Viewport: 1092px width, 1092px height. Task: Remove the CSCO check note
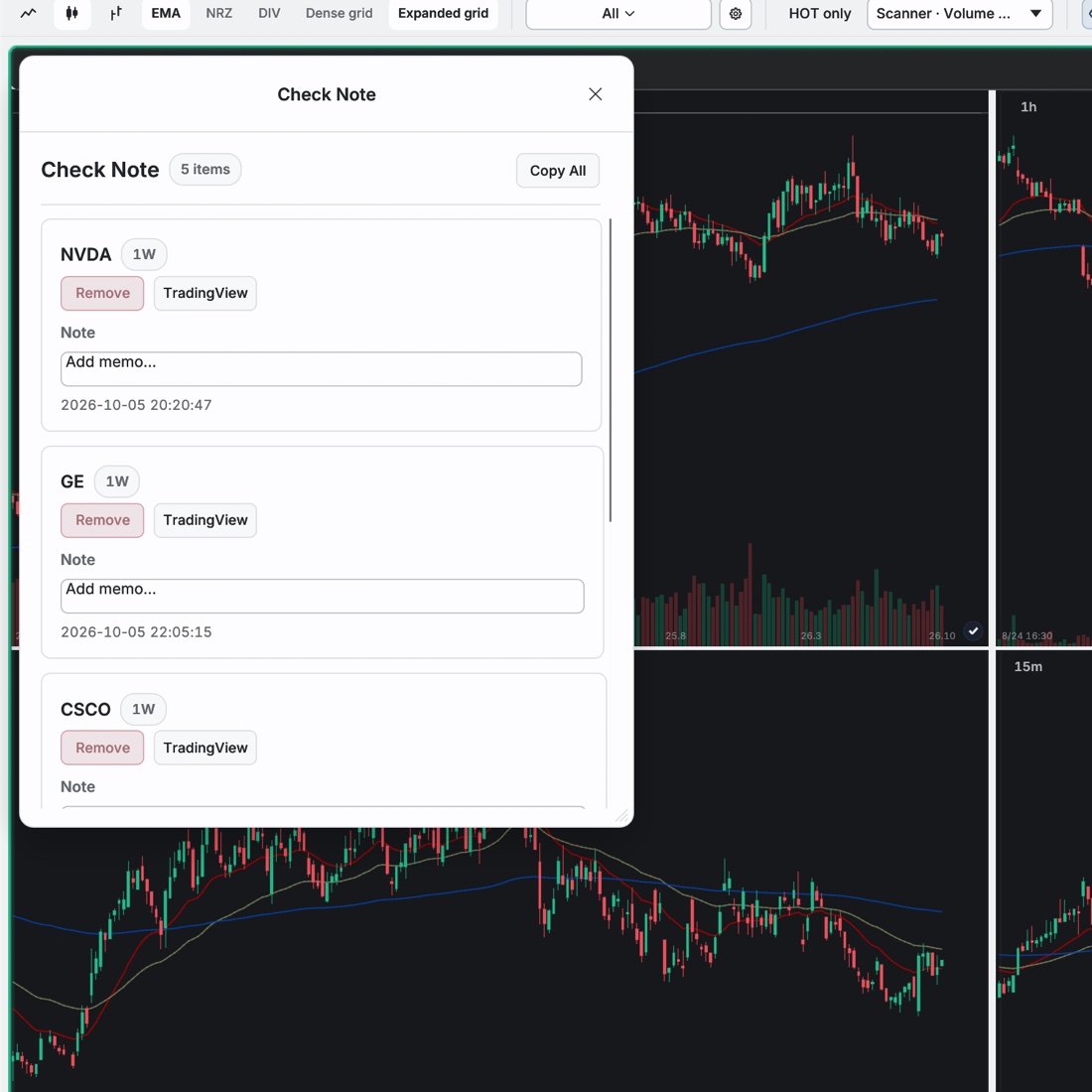coord(102,748)
